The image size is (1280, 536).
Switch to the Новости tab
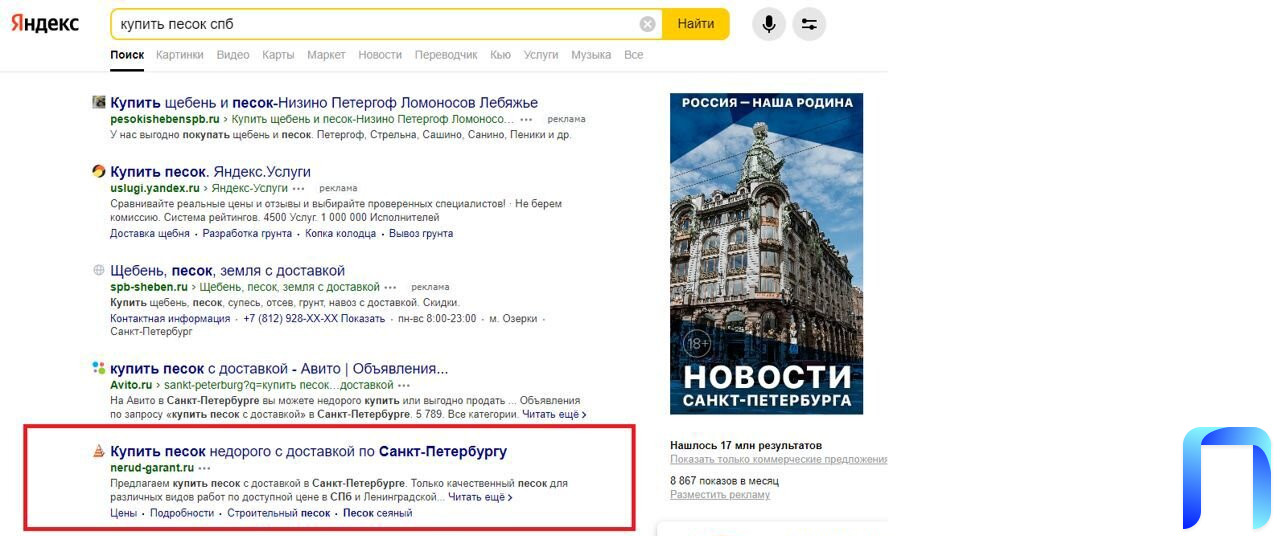pos(380,55)
